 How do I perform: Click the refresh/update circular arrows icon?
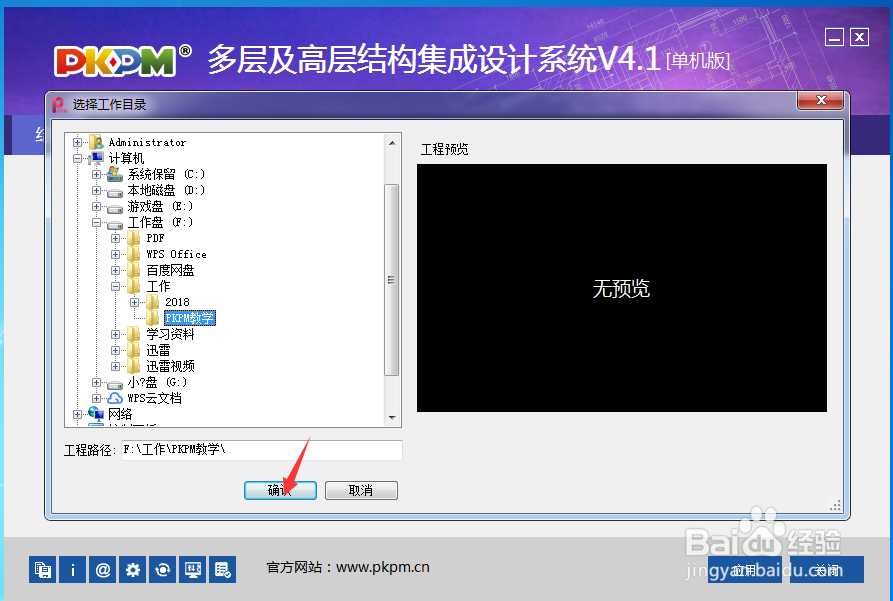pyautogui.click(x=163, y=569)
